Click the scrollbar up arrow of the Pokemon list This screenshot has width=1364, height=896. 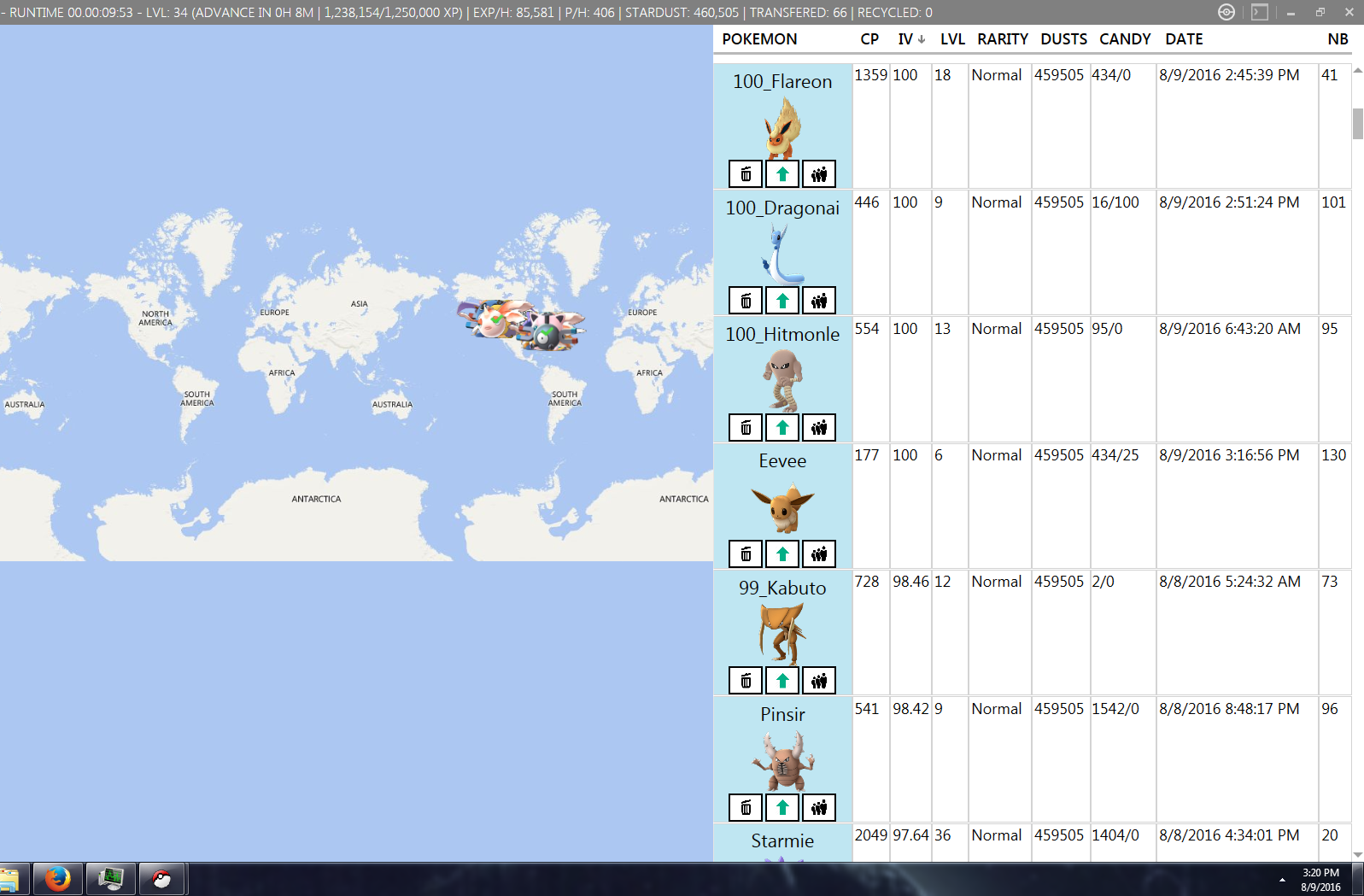(x=1357, y=70)
